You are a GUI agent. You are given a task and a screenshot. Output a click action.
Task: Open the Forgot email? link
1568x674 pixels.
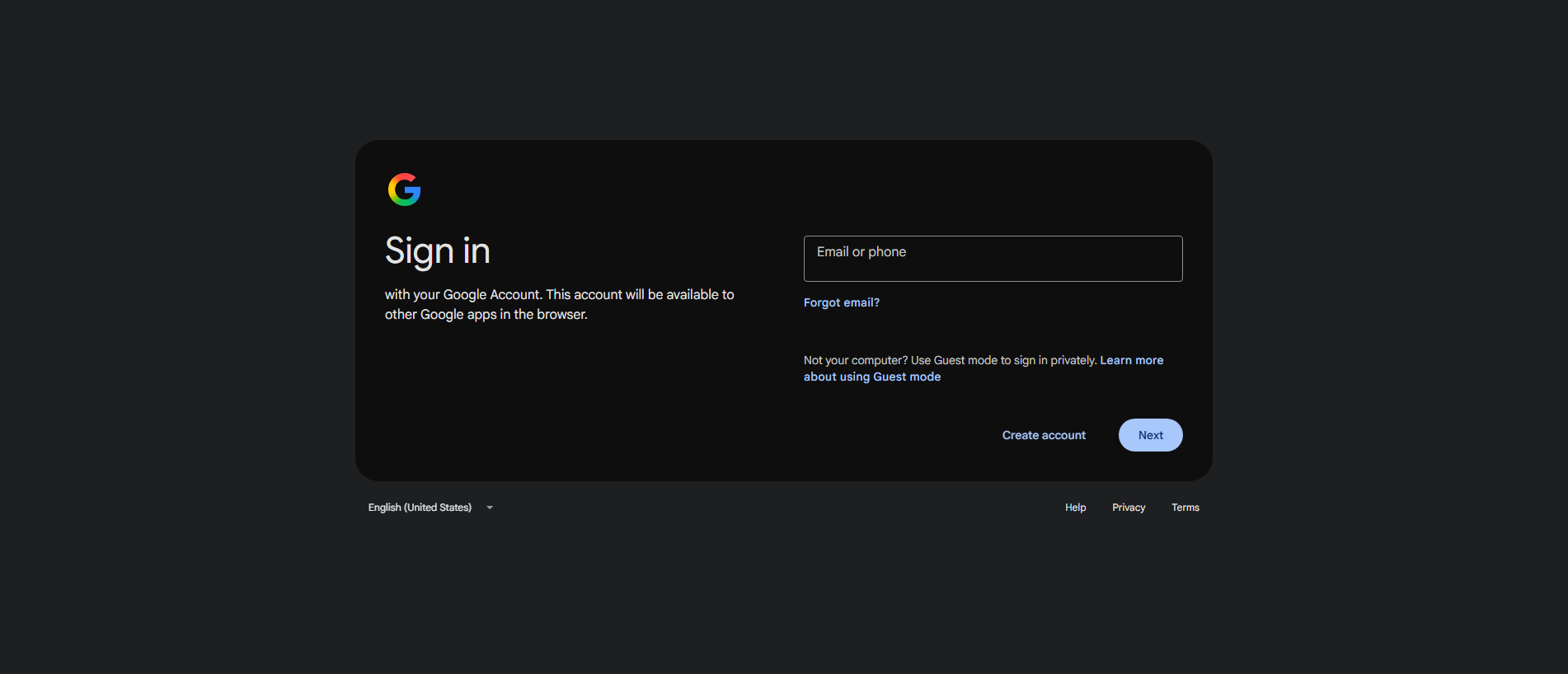coord(842,302)
